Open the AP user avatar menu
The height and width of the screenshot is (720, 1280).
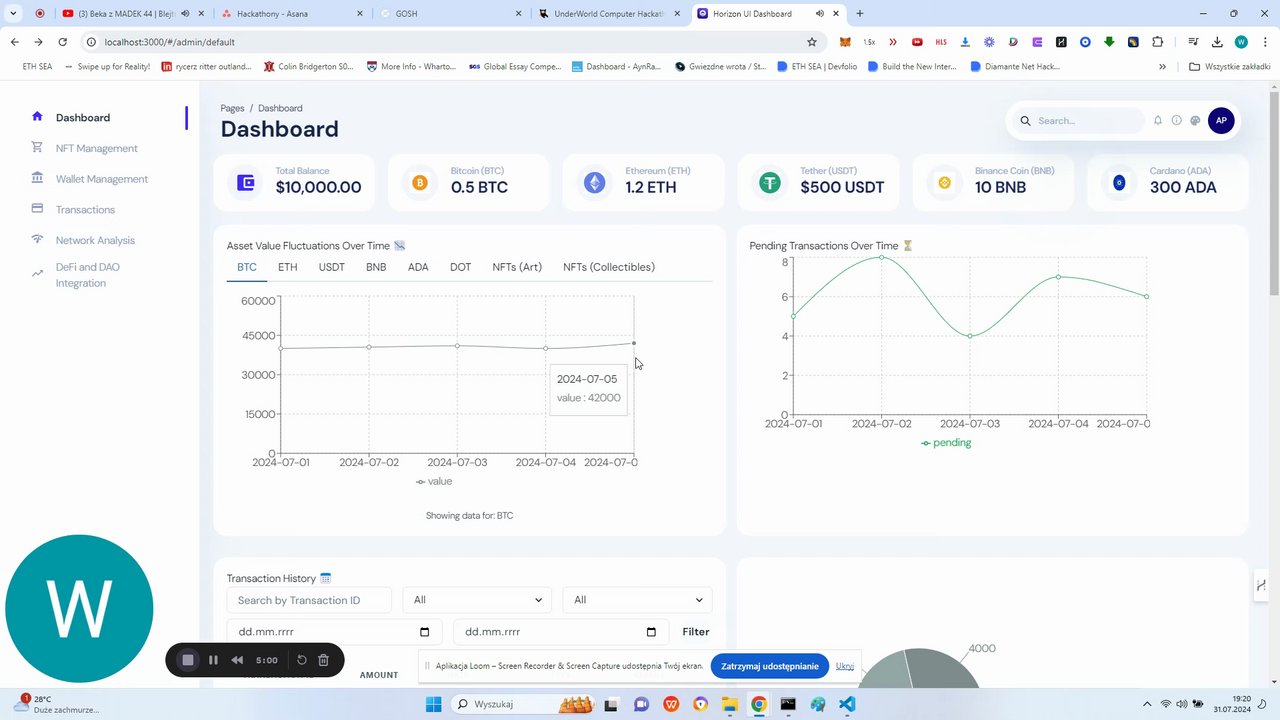pyautogui.click(x=1221, y=120)
